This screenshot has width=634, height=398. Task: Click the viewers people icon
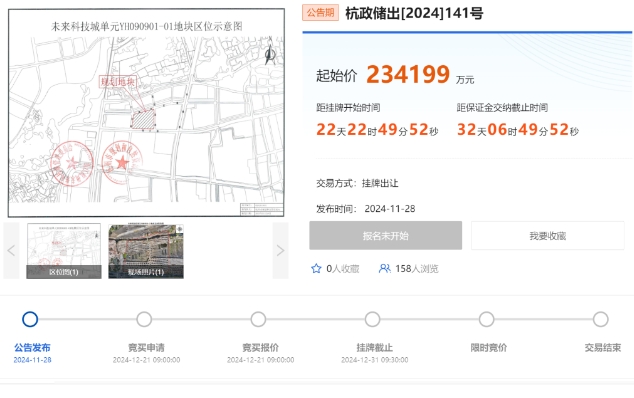385,269
